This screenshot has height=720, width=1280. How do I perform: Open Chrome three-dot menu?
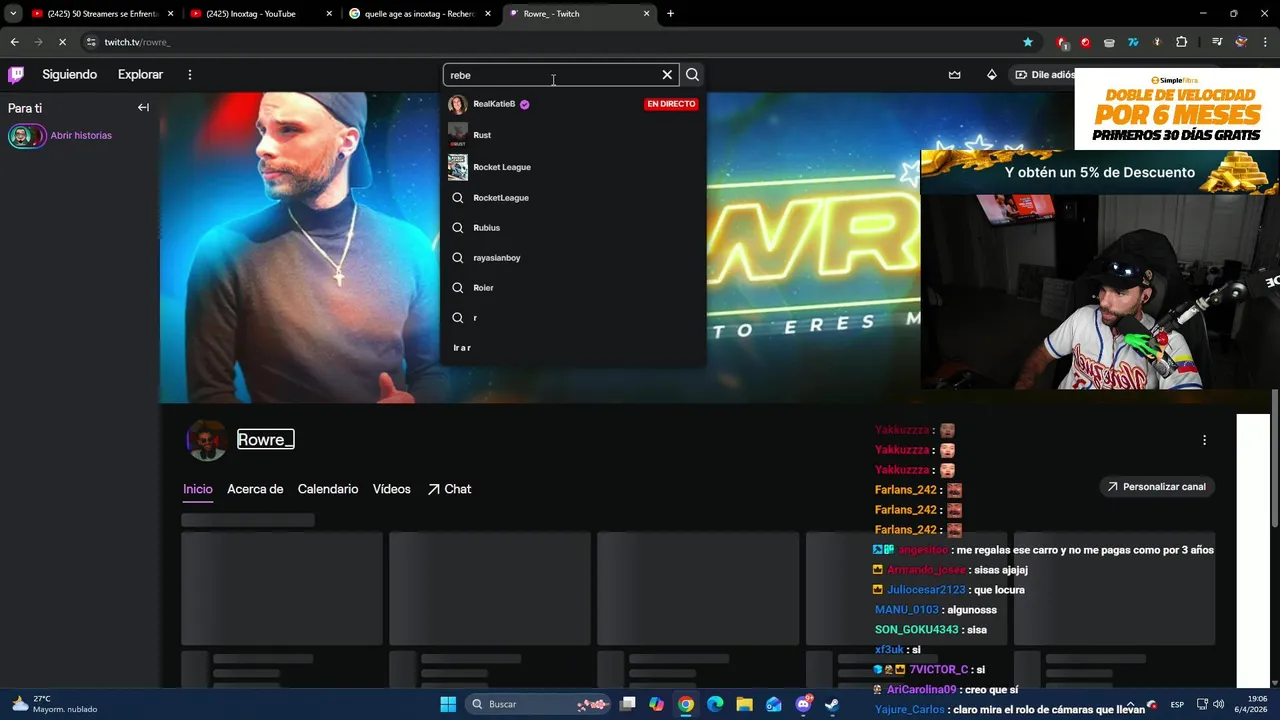(1265, 42)
